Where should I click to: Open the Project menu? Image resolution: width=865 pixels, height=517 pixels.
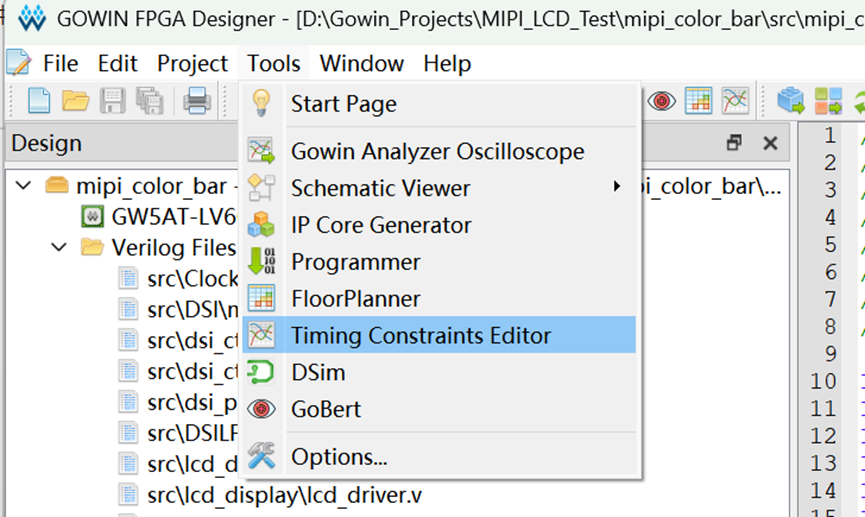click(x=192, y=63)
